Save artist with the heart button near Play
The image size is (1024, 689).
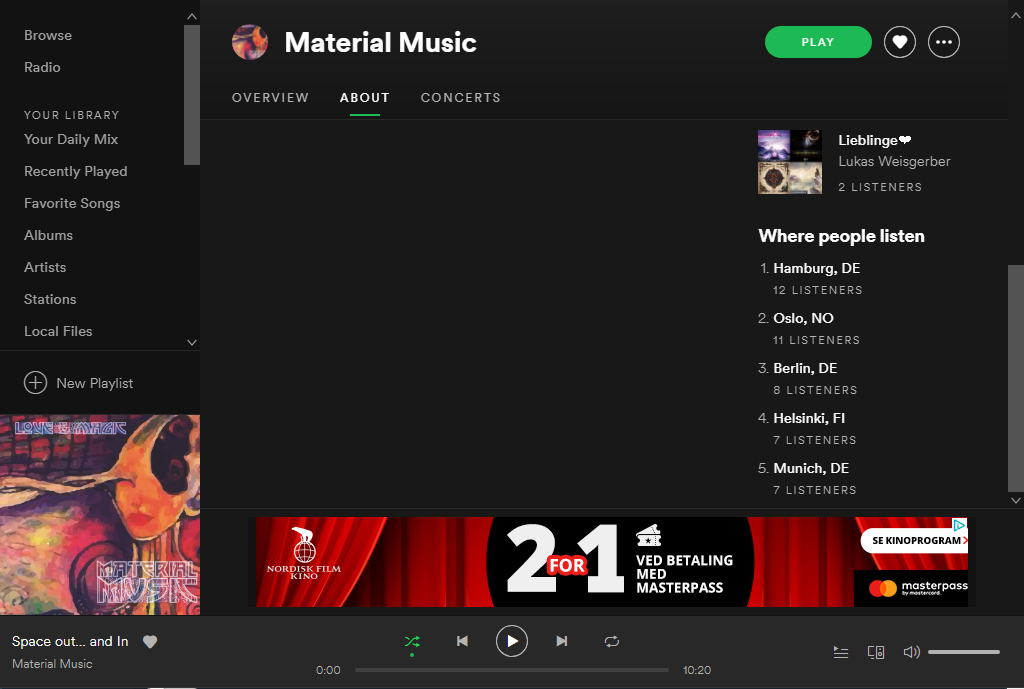coord(900,42)
